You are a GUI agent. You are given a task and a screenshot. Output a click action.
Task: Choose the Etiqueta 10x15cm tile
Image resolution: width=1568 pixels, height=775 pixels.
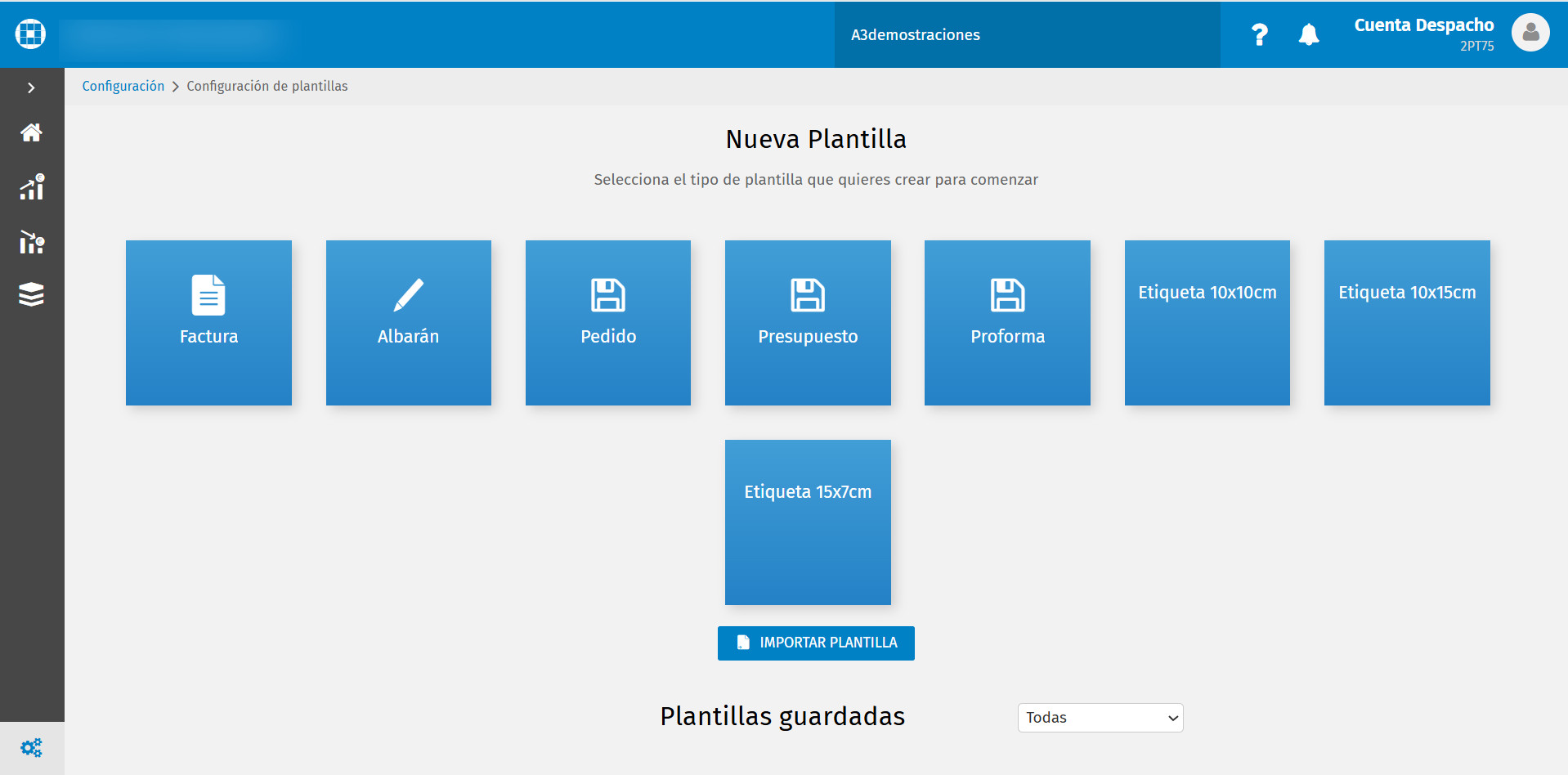(1407, 323)
